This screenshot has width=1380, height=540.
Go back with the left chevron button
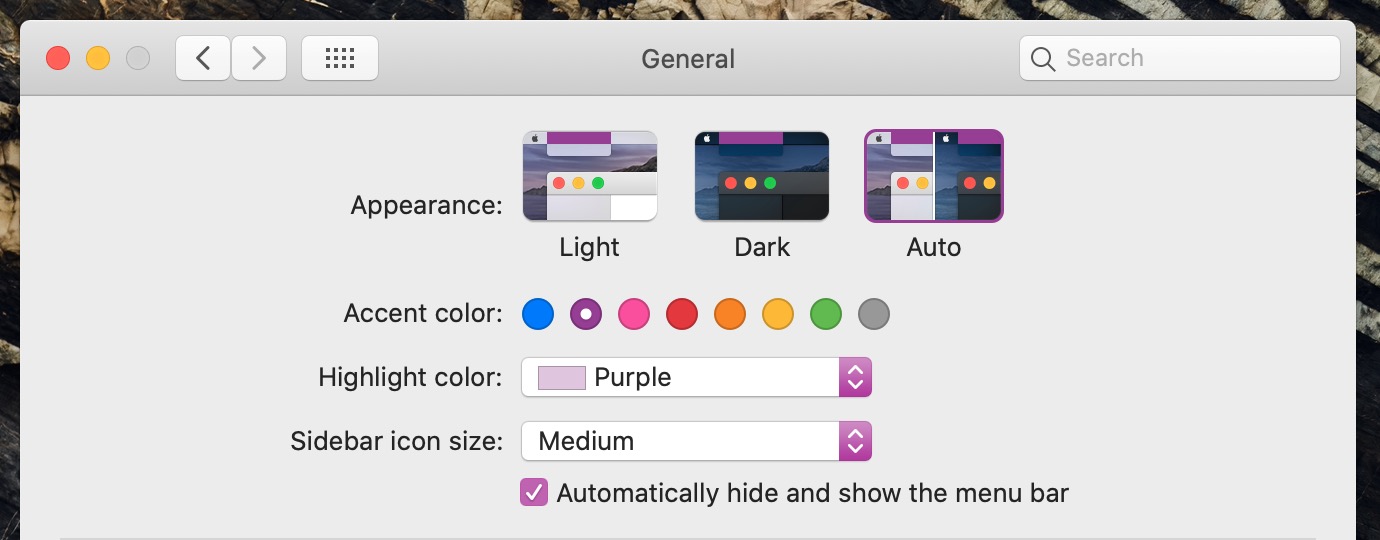[203, 58]
